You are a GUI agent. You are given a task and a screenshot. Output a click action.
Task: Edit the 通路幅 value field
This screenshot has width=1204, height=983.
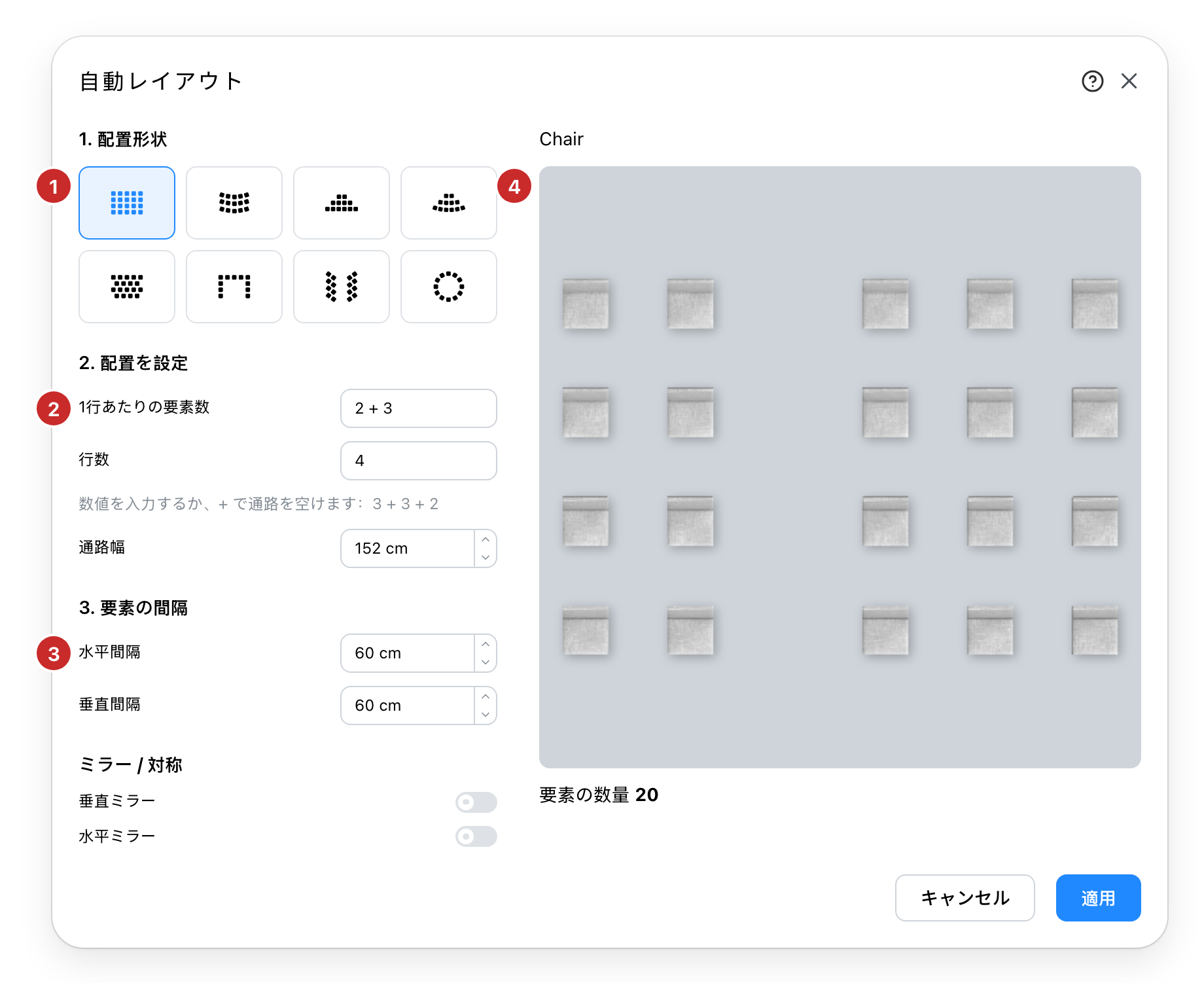coord(408,548)
